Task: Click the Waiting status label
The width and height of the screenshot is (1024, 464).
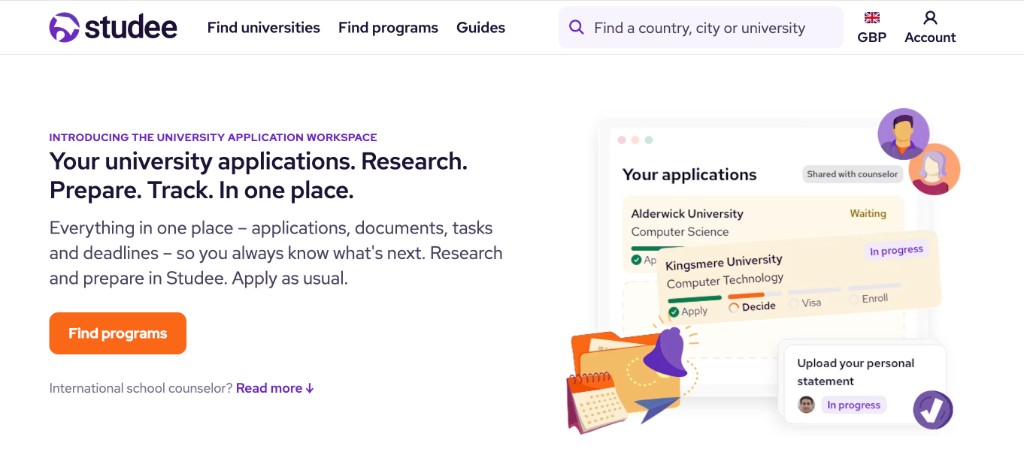Action: point(868,213)
